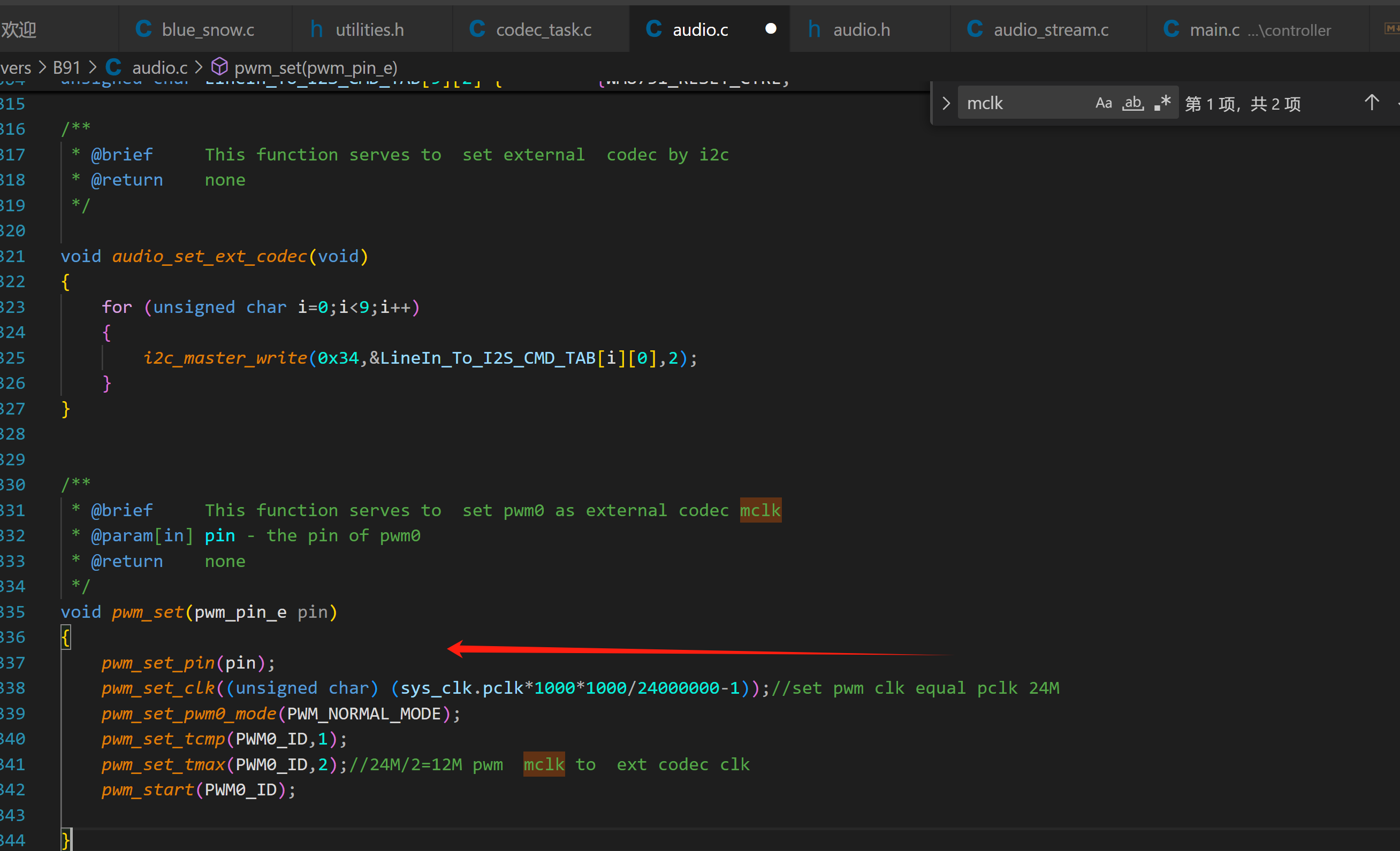Go to previous match arrow
This screenshot has width=1400, height=851.
[1372, 103]
